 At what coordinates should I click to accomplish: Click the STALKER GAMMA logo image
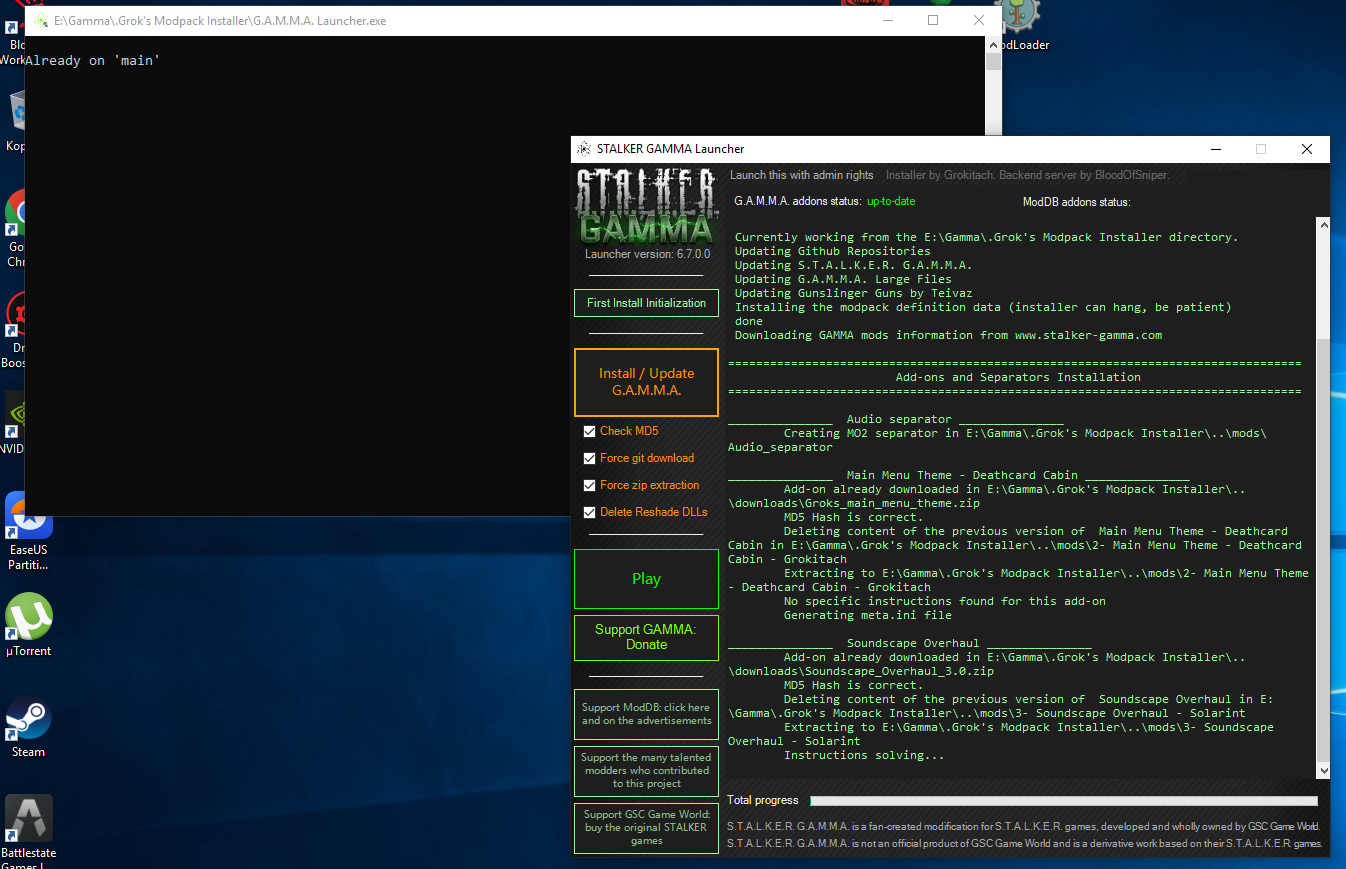point(646,207)
